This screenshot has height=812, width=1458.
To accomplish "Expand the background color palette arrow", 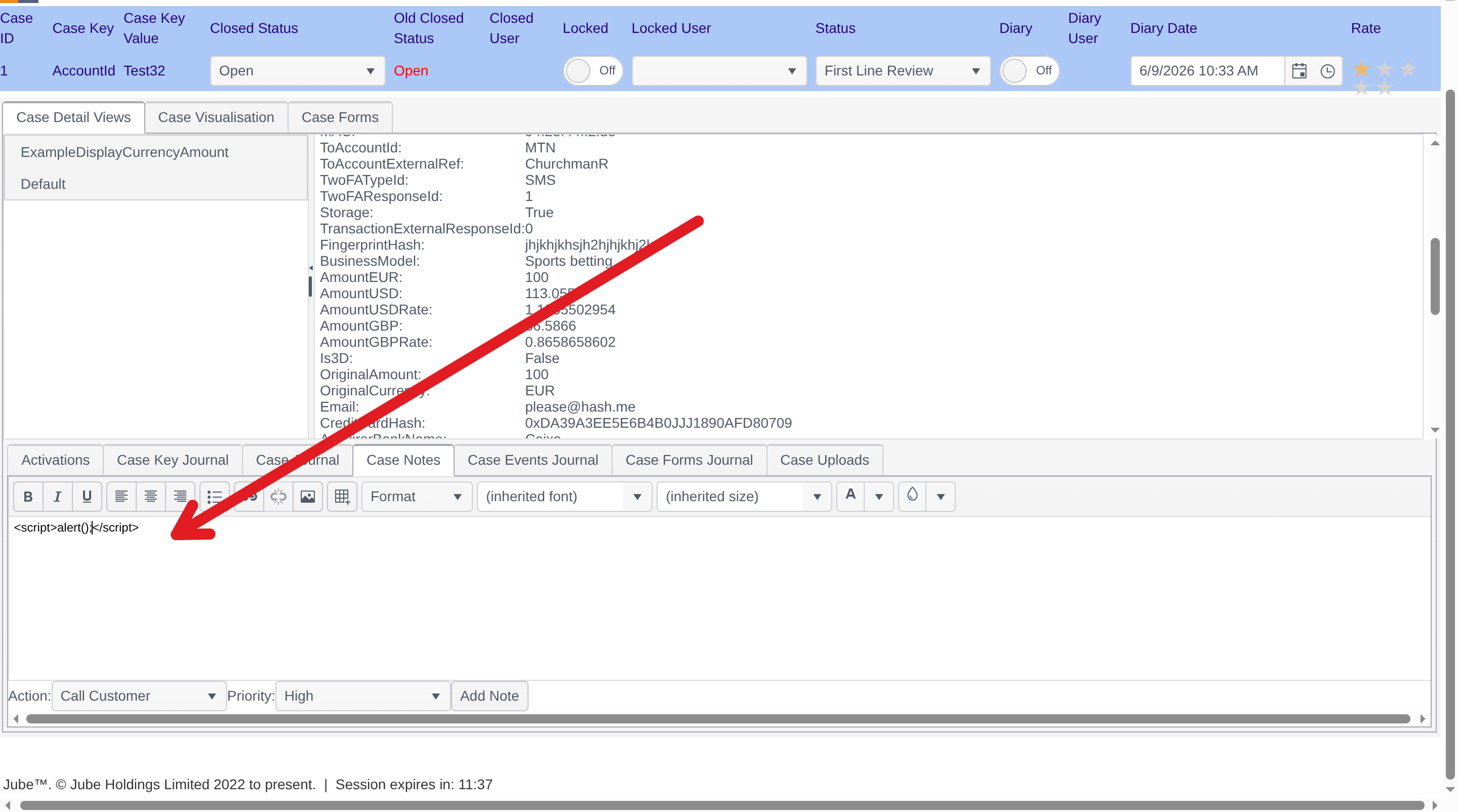I will click(x=941, y=496).
